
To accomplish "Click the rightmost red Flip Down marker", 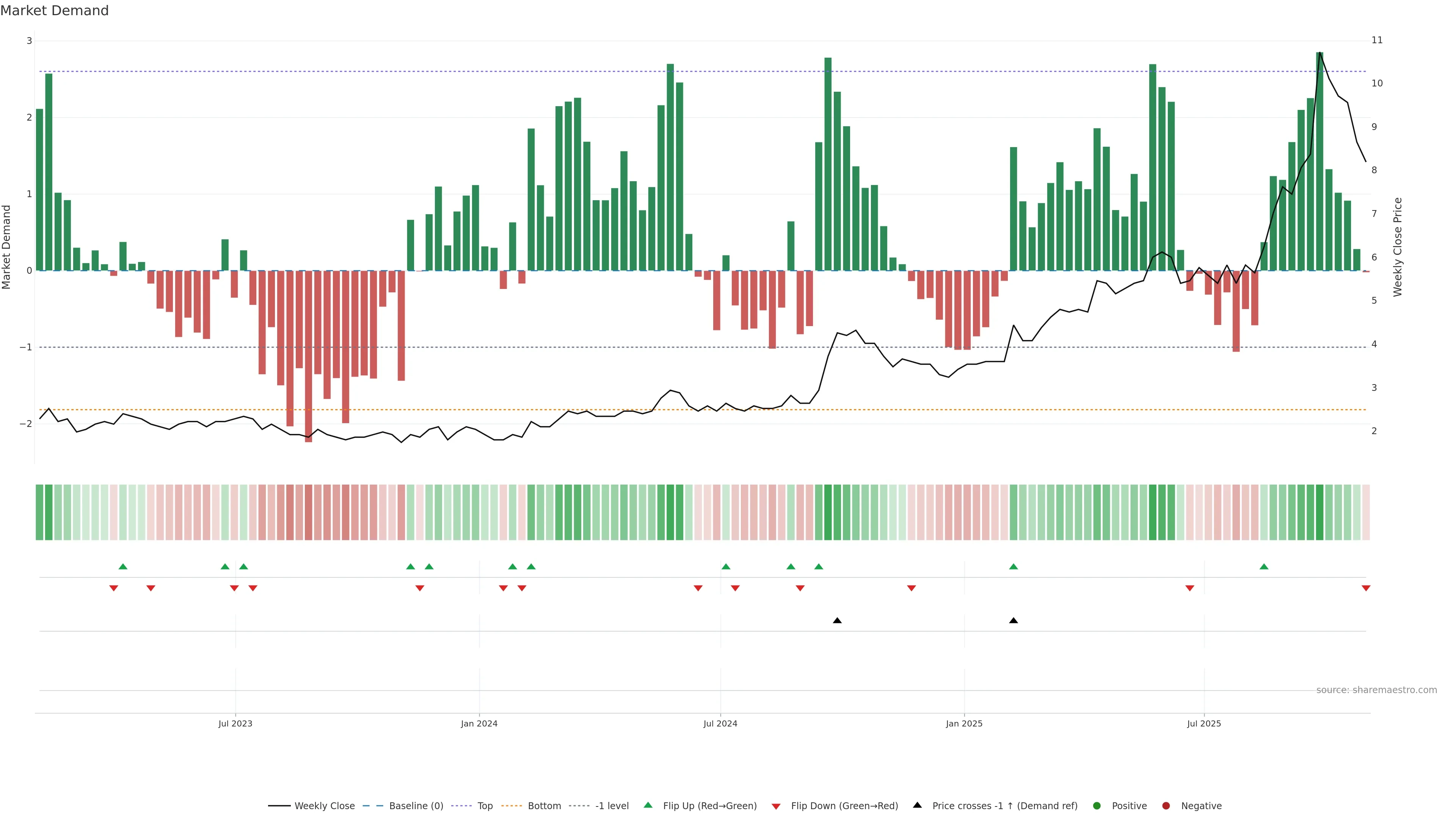I will point(1365,588).
